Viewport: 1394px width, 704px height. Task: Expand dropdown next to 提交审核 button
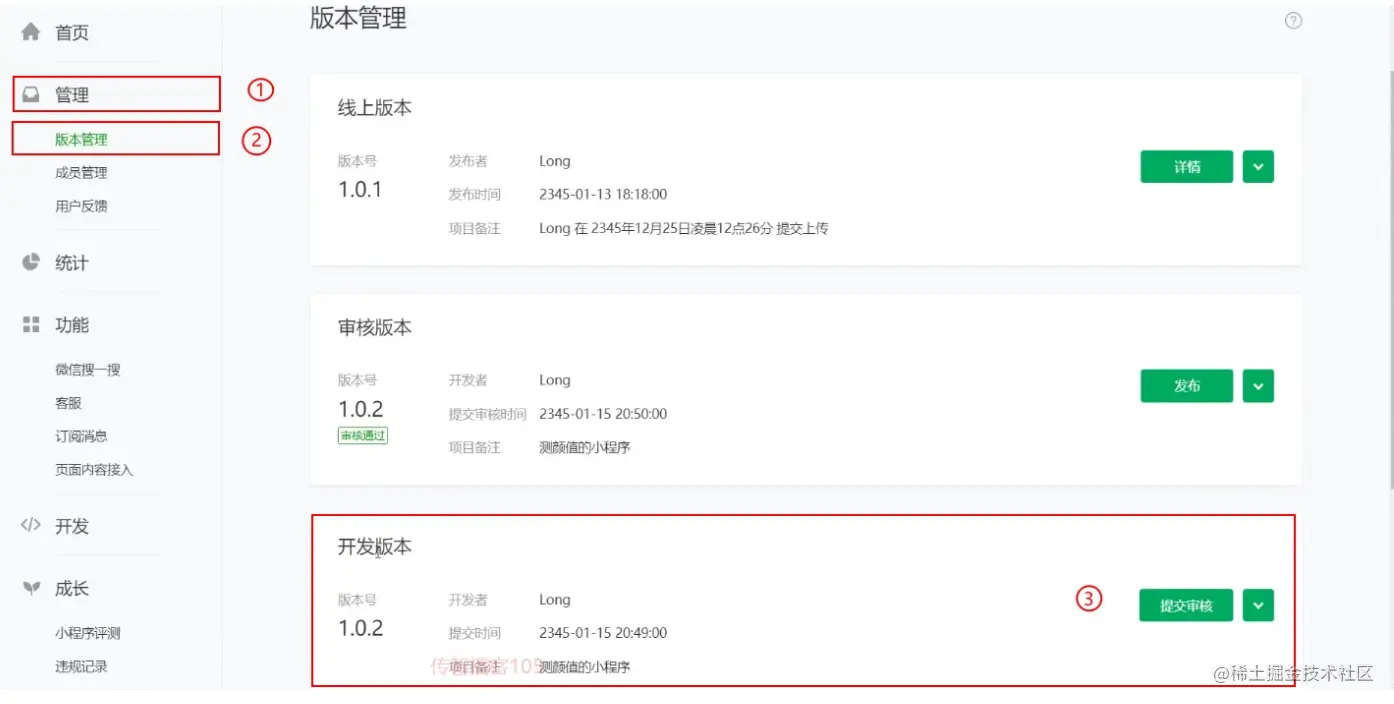tap(1258, 605)
